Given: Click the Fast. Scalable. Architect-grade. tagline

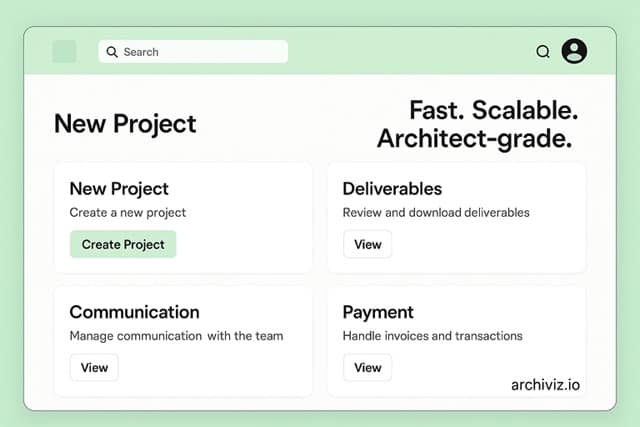Looking at the screenshot, I should coord(478,125).
